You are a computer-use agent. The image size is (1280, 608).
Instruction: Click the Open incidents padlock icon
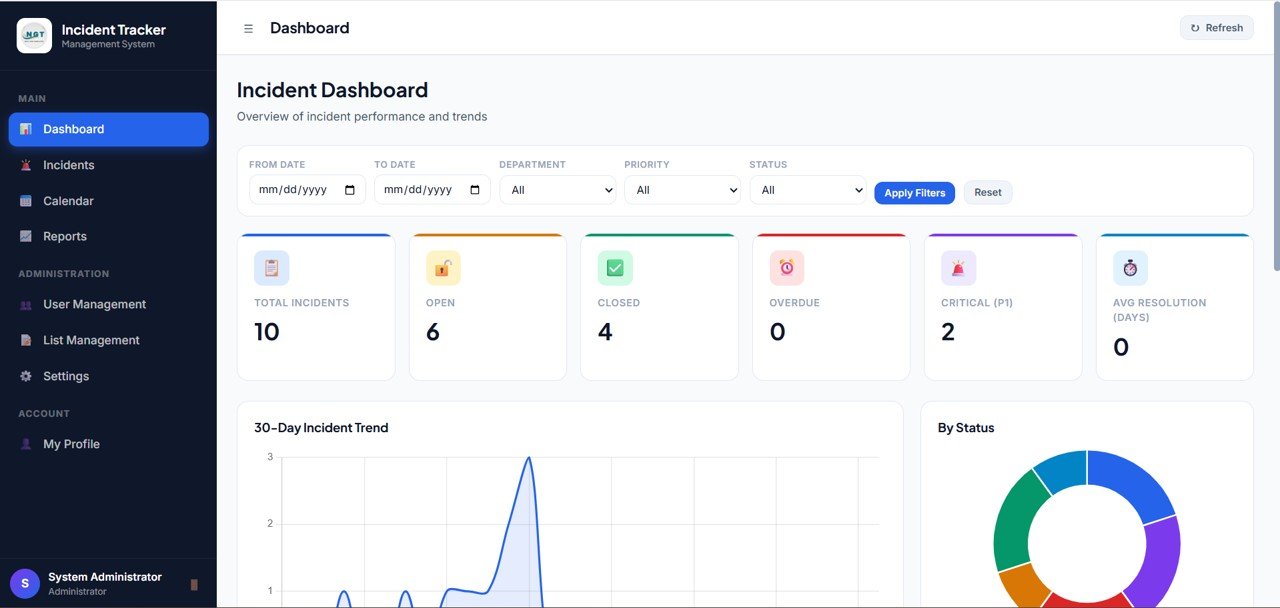pyautogui.click(x=443, y=268)
